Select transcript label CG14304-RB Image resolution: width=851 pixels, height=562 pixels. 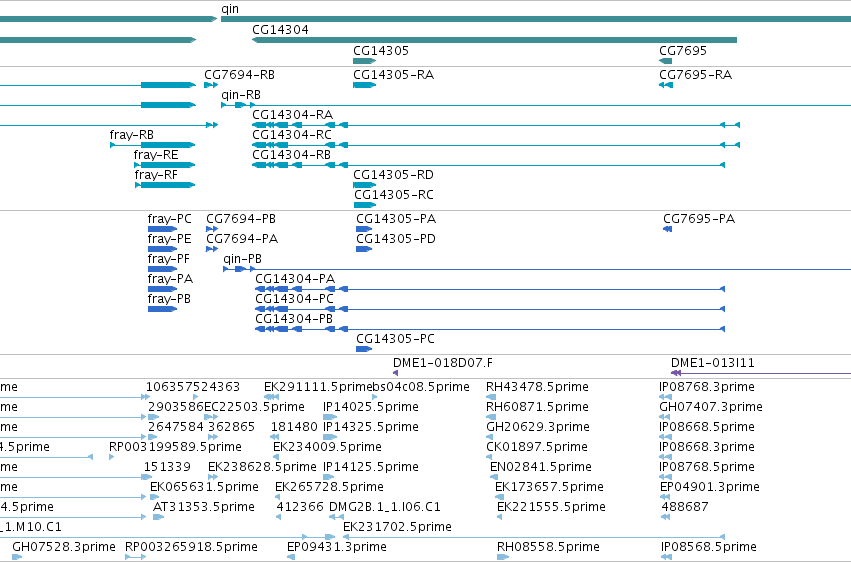tap(291, 155)
